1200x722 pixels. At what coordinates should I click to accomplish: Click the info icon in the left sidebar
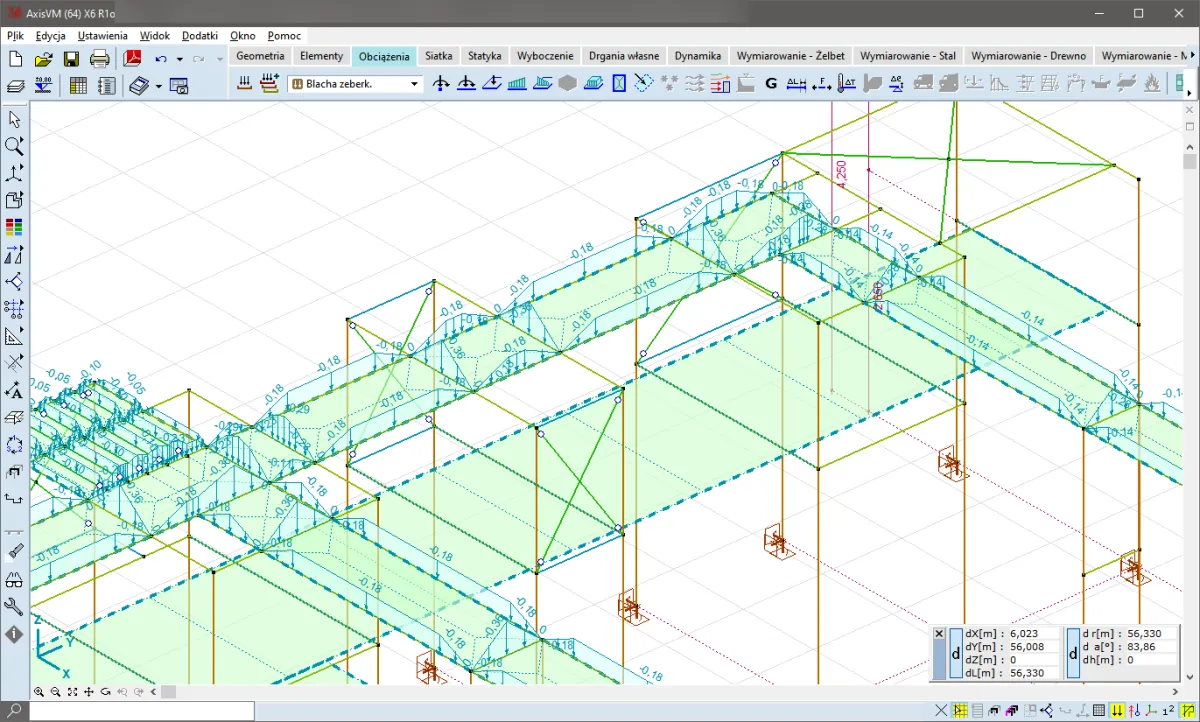click(14, 634)
